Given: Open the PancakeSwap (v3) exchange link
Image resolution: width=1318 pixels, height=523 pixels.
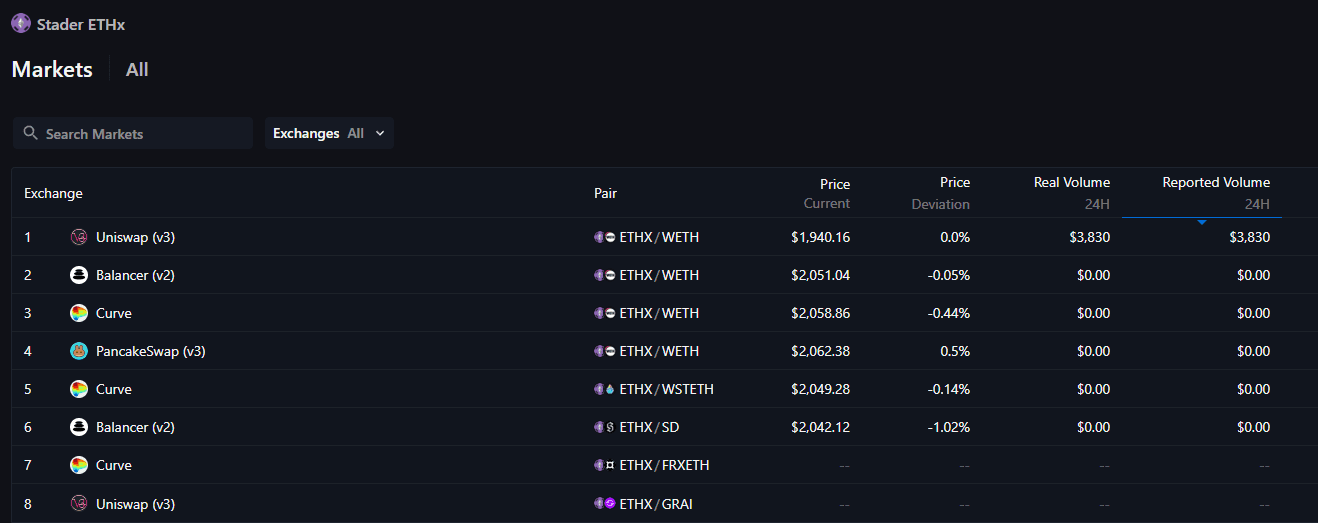Looking at the screenshot, I should click(x=150, y=351).
